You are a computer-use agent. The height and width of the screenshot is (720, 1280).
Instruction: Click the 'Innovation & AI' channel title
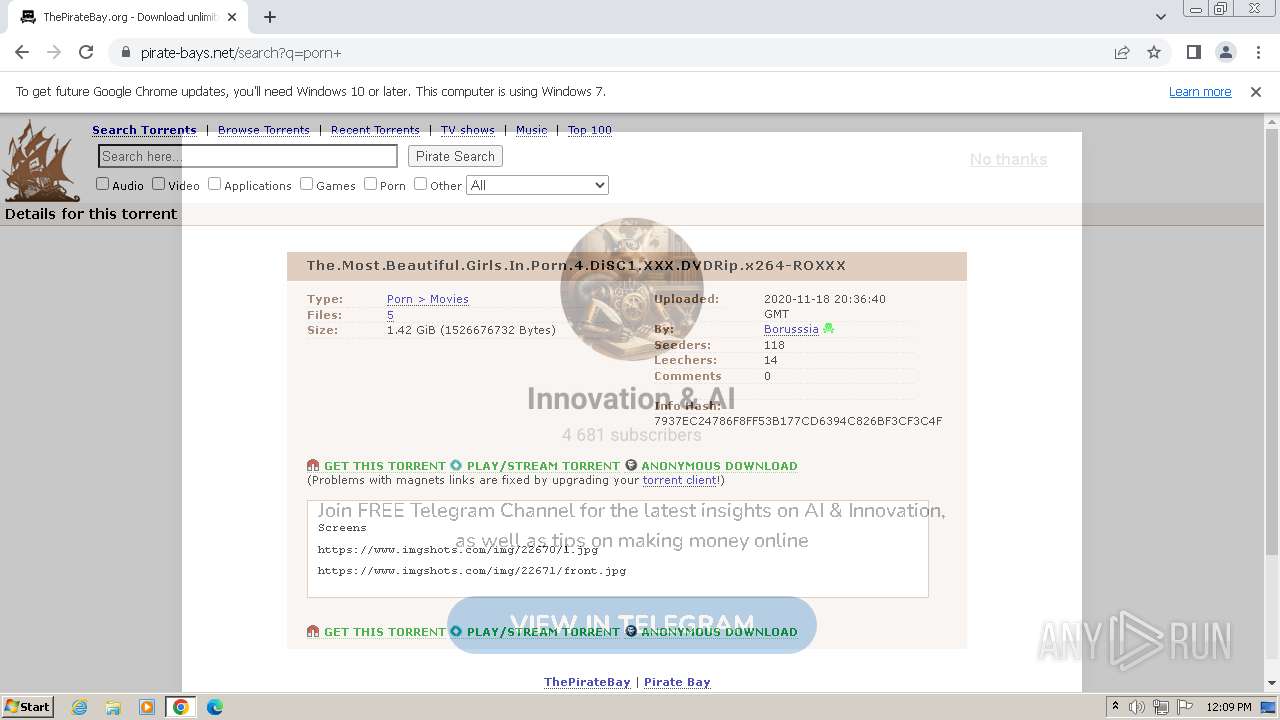pos(631,399)
